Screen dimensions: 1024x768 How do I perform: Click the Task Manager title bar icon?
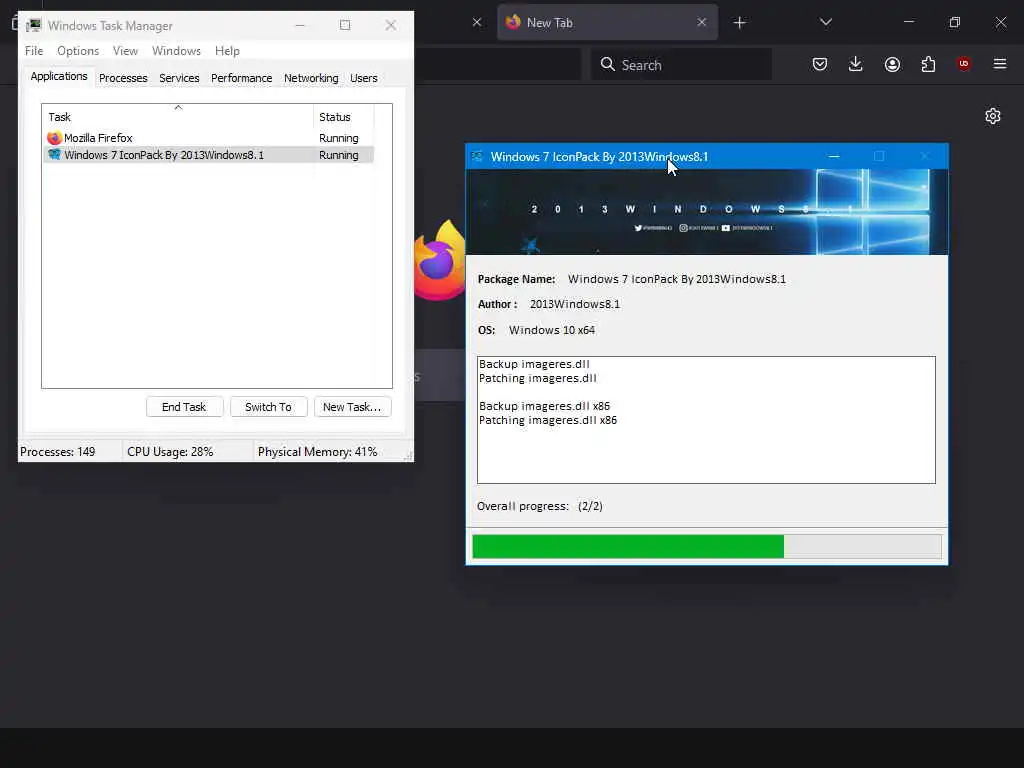point(33,25)
